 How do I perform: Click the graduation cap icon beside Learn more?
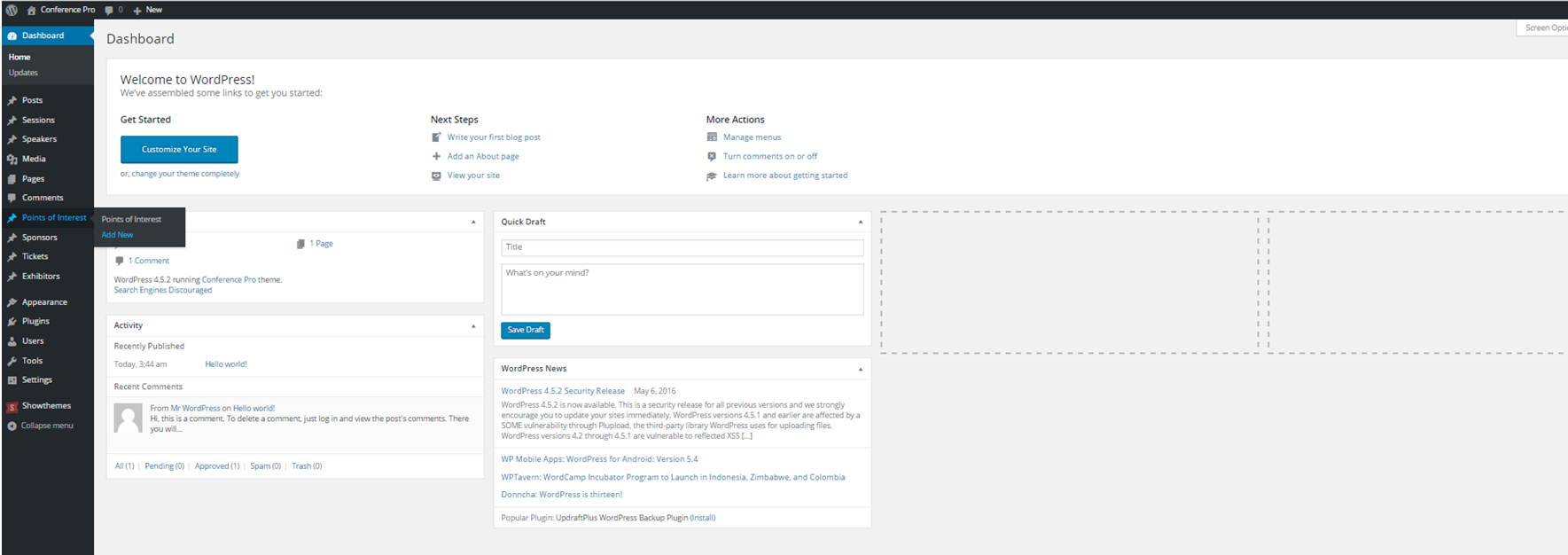[712, 176]
